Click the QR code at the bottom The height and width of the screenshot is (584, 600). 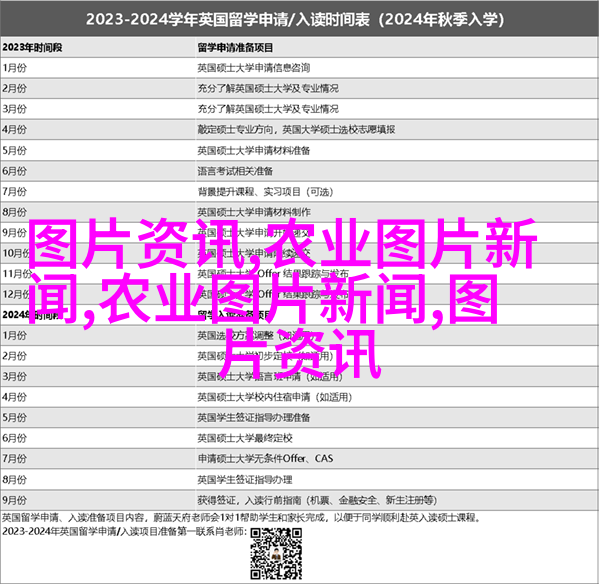tap(276, 554)
